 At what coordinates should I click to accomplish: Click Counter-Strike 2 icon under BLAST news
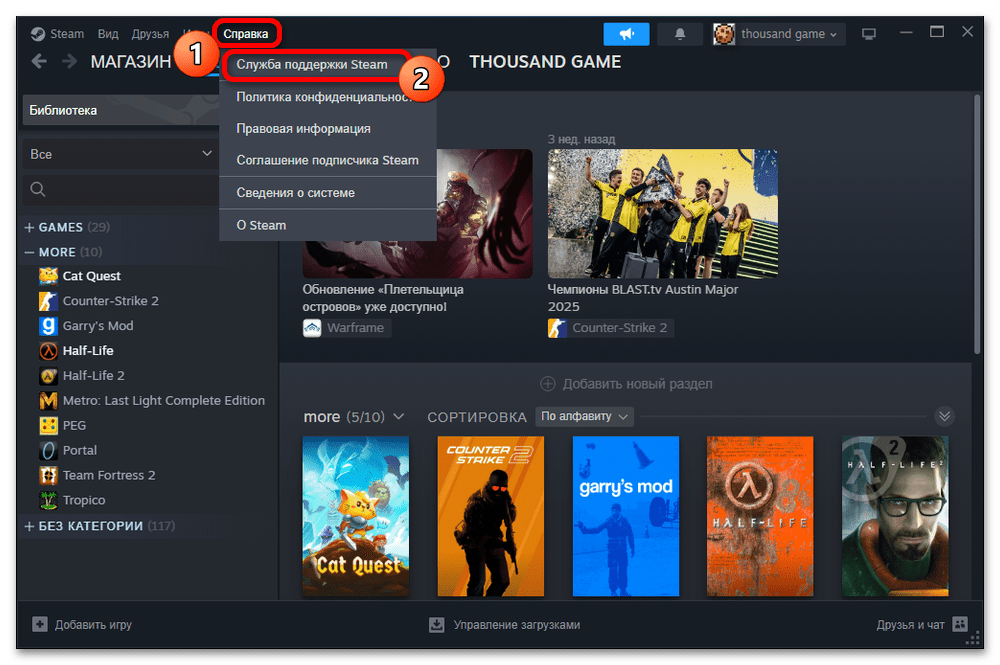click(557, 328)
